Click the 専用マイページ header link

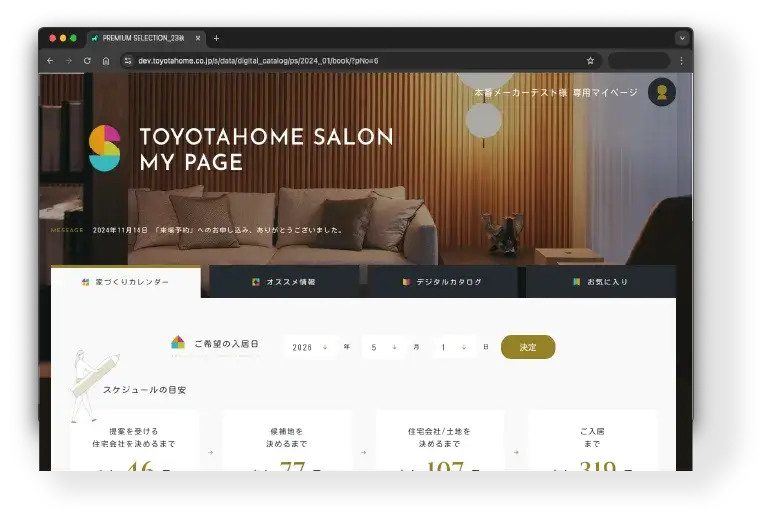coord(555,92)
